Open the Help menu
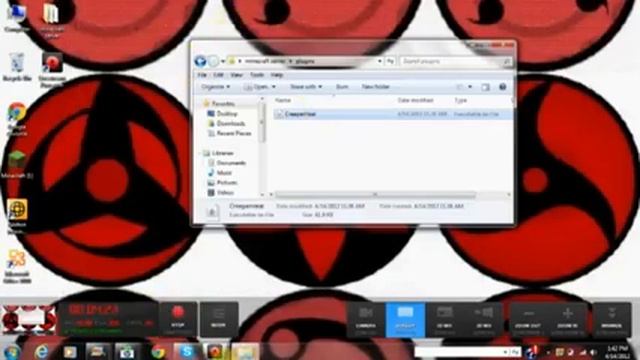 pos(277,75)
